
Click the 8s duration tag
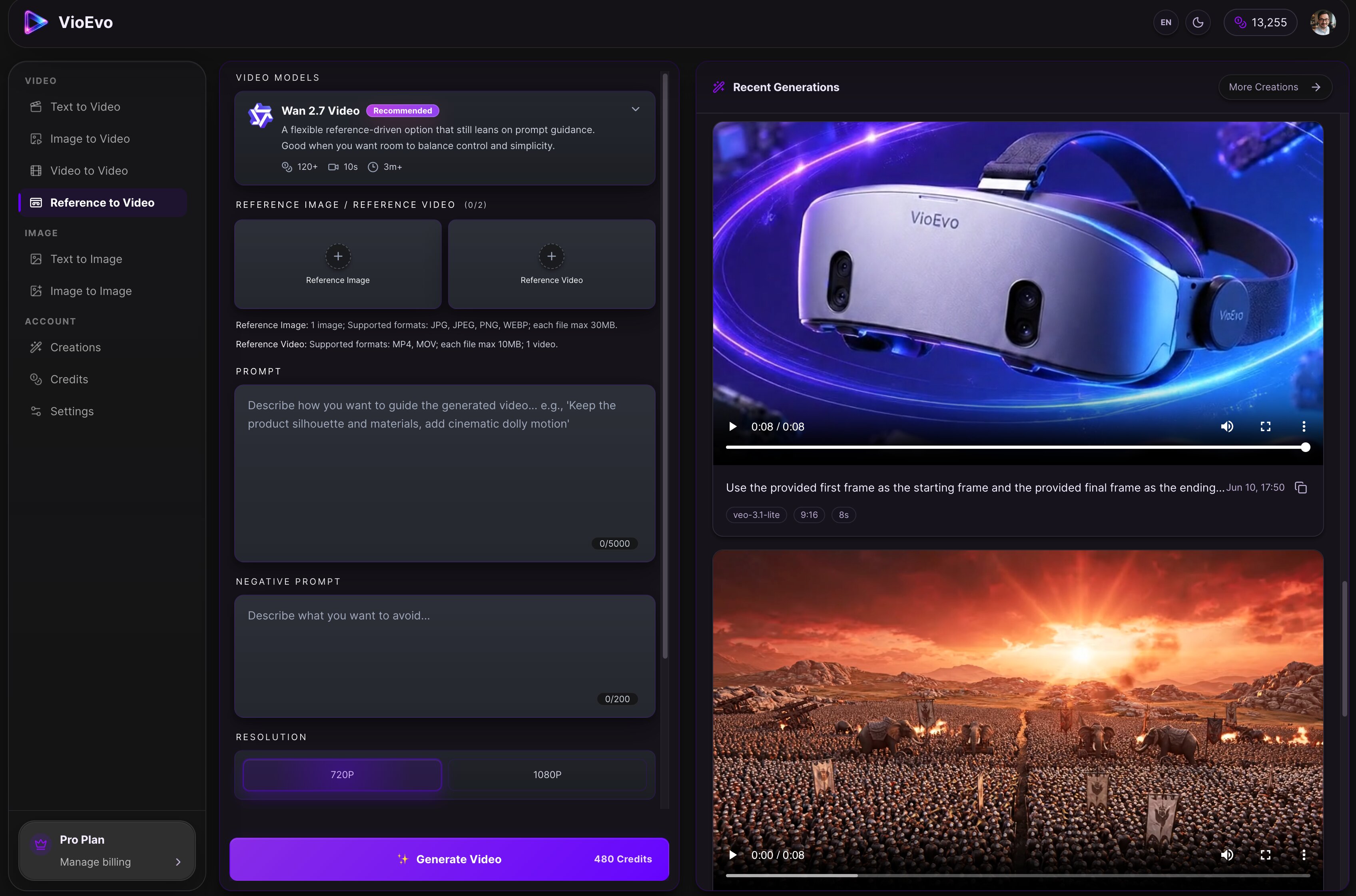tap(844, 515)
